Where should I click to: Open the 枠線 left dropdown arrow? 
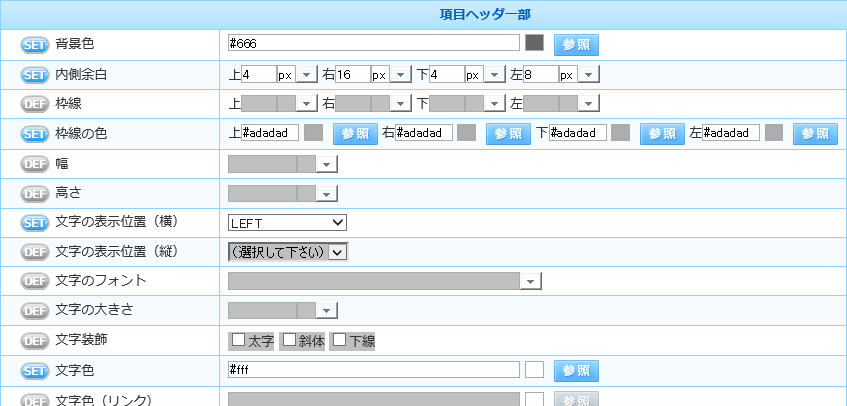point(589,104)
